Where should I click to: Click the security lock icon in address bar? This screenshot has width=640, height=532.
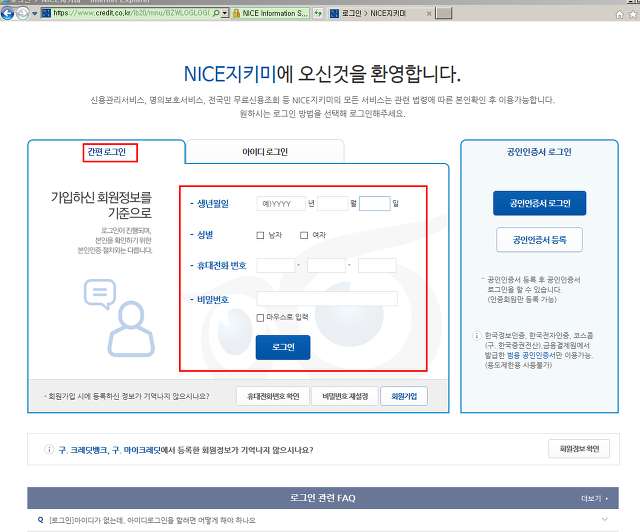point(236,13)
